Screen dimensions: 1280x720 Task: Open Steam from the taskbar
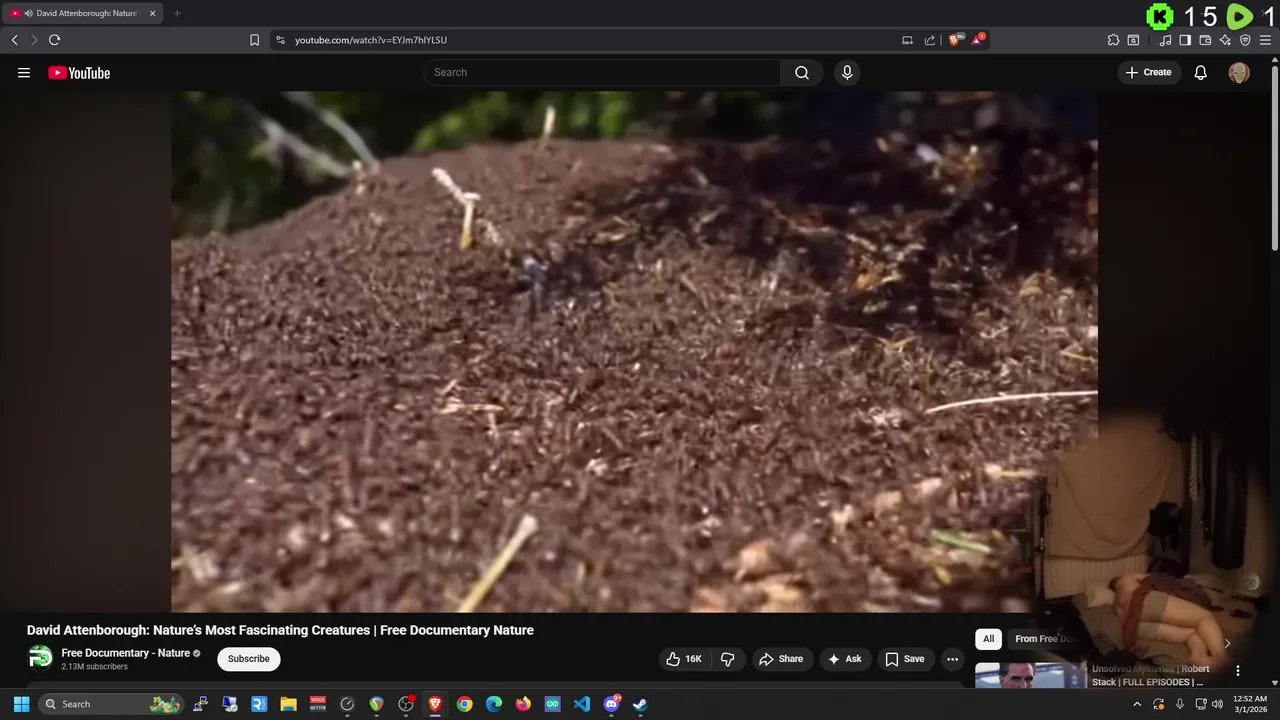[640, 704]
